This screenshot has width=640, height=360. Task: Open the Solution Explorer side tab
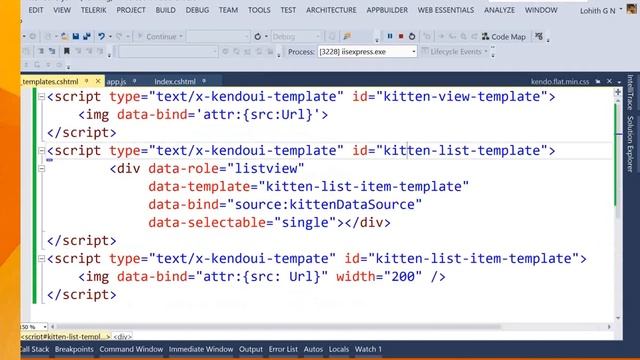631,144
